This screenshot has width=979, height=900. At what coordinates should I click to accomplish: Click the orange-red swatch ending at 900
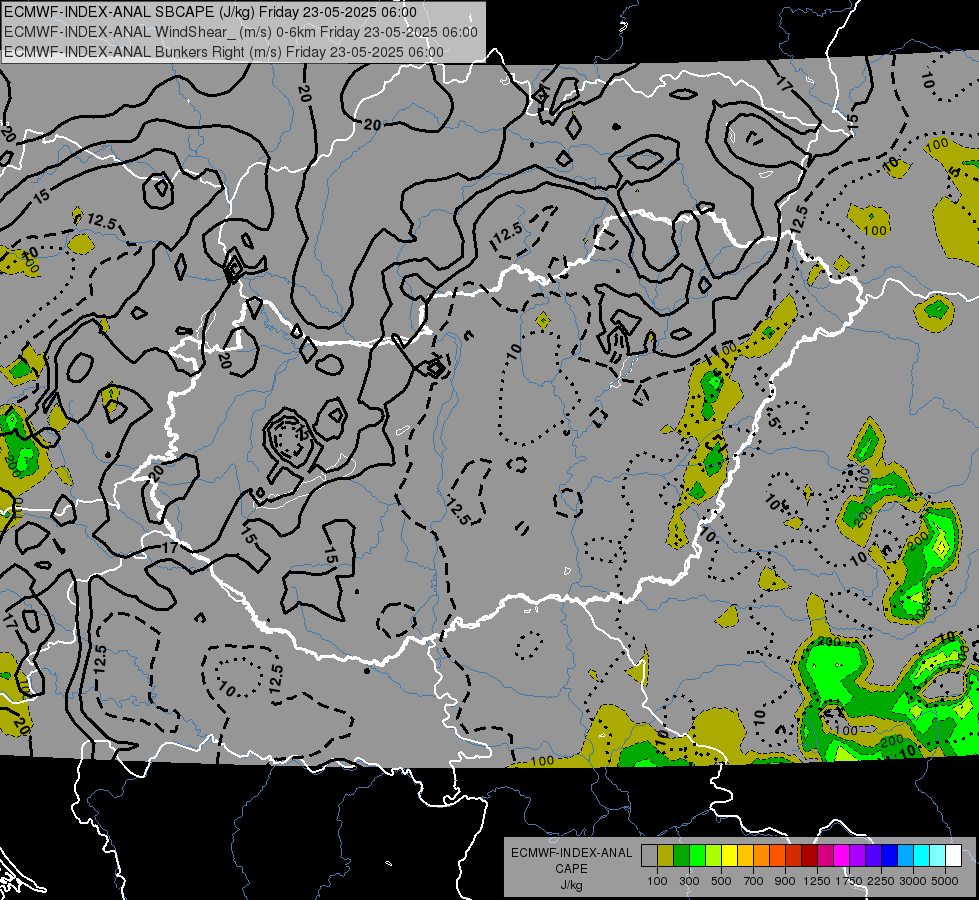coord(777,856)
